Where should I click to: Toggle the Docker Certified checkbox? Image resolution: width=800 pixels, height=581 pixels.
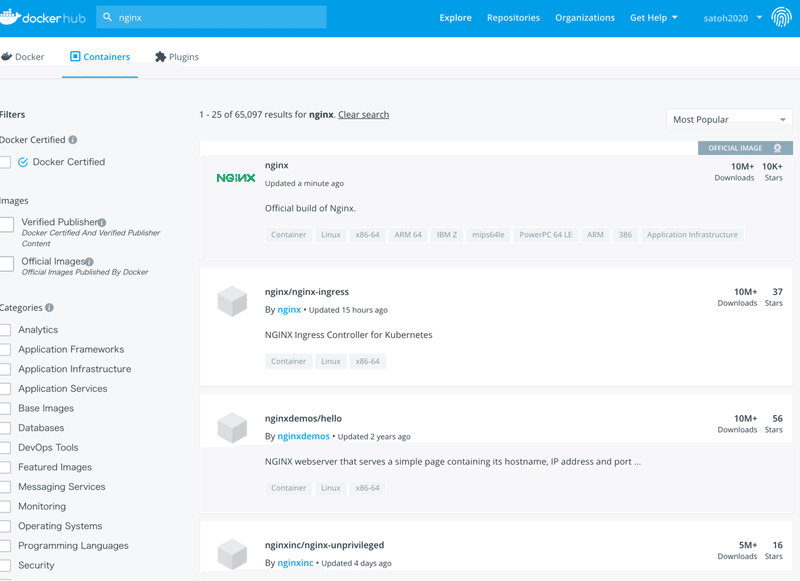click(x=5, y=162)
